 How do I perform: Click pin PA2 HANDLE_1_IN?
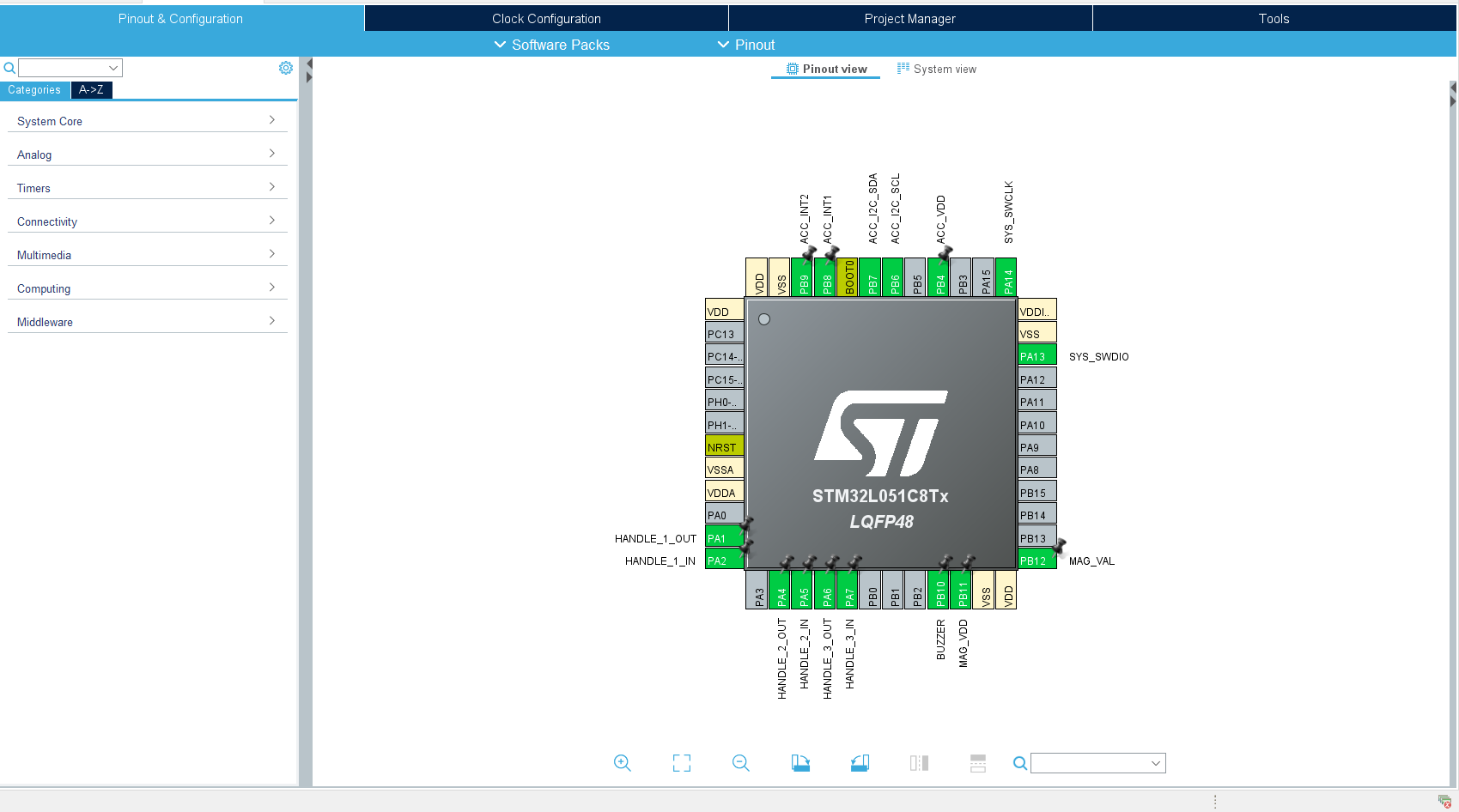pyautogui.click(x=725, y=560)
